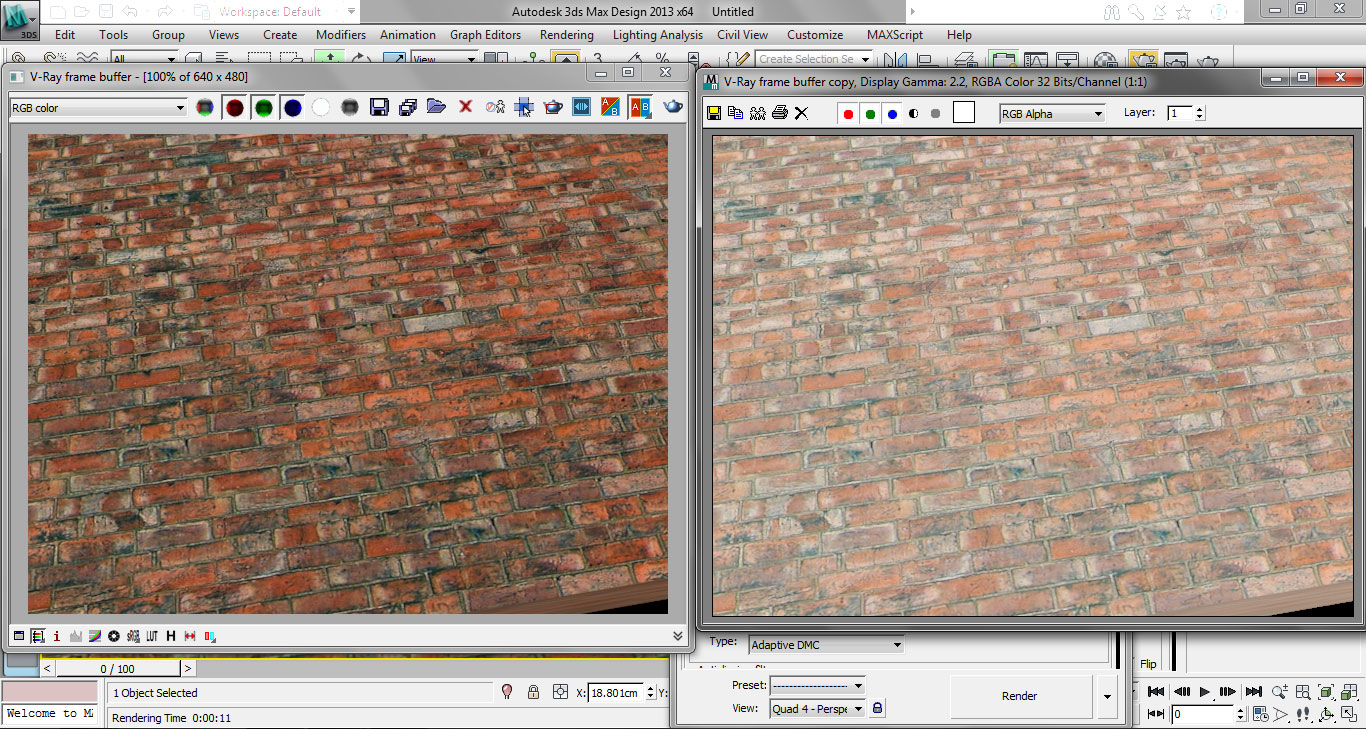This screenshot has height=729, width=1366.
Task: Open RGB color channel dropdown
Action: pyautogui.click(x=98, y=108)
